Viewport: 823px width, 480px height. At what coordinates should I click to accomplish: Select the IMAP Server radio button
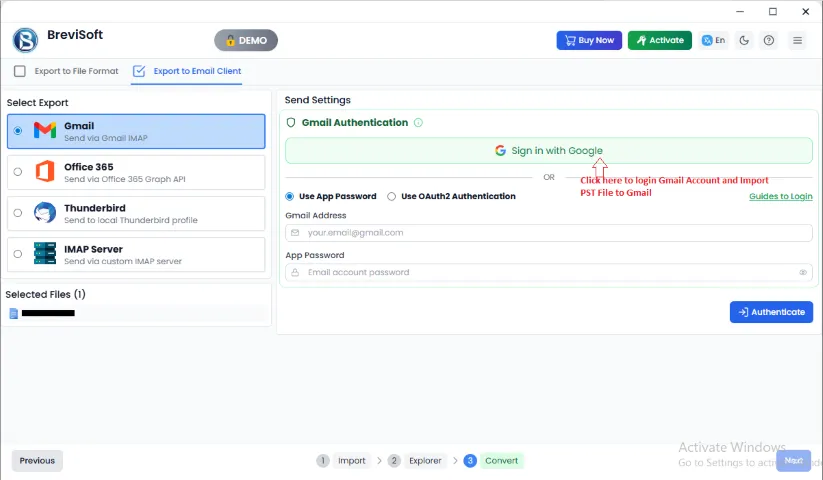coord(18,254)
